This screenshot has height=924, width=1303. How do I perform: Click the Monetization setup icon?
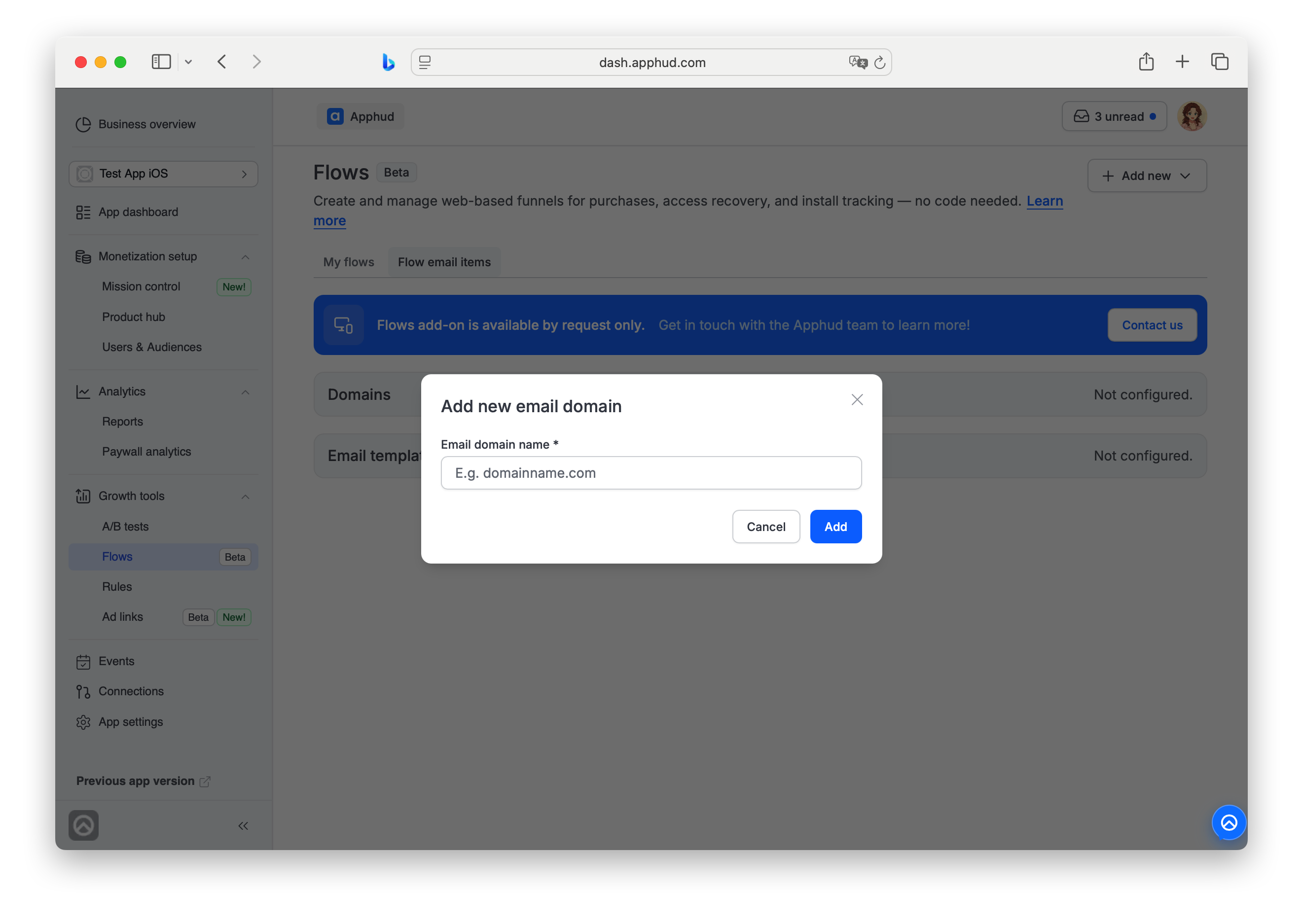tap(83, 257)
